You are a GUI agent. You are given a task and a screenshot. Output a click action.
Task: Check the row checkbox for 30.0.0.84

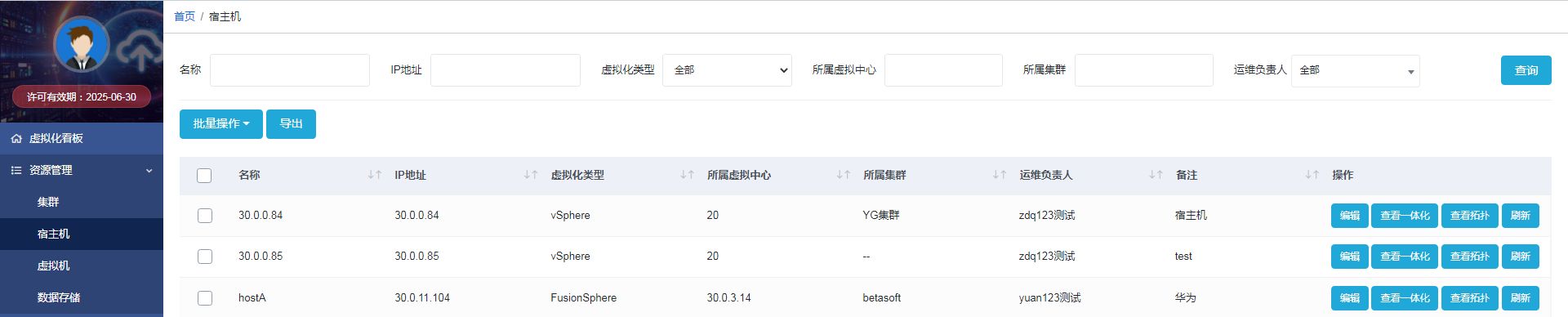tap(205, 216)
